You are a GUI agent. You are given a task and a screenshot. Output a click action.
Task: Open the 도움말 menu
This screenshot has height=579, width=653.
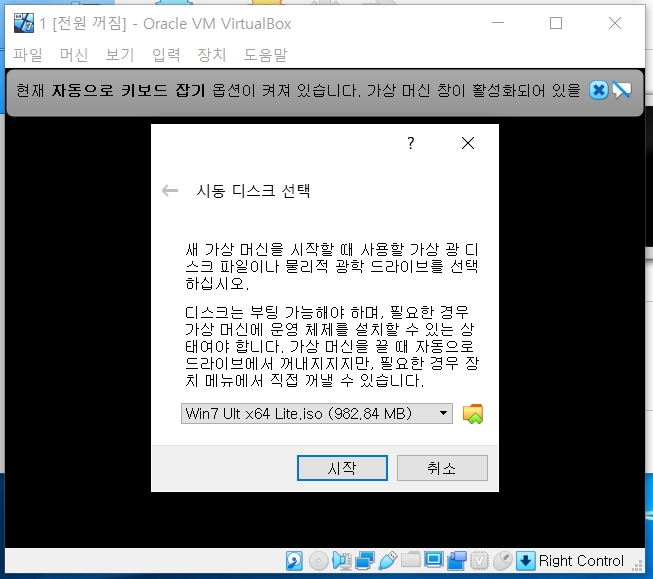265,55
